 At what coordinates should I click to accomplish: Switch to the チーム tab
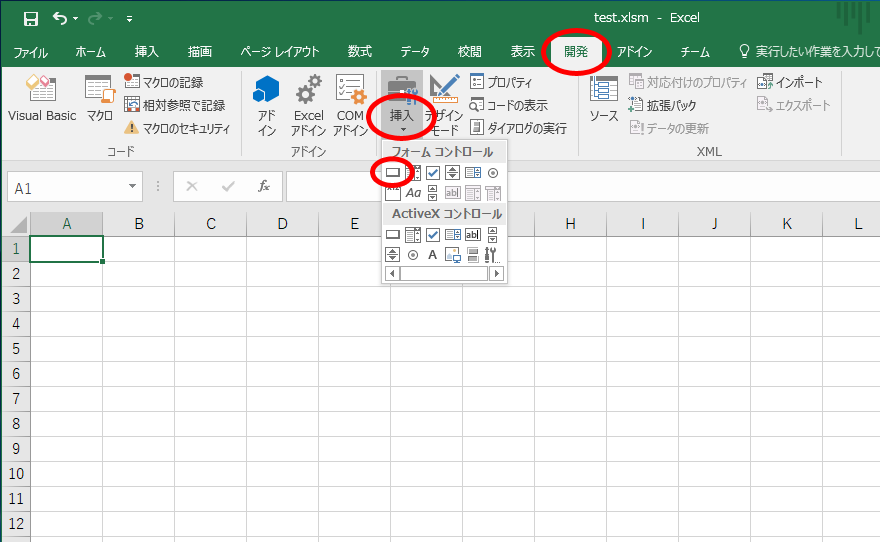695,52
